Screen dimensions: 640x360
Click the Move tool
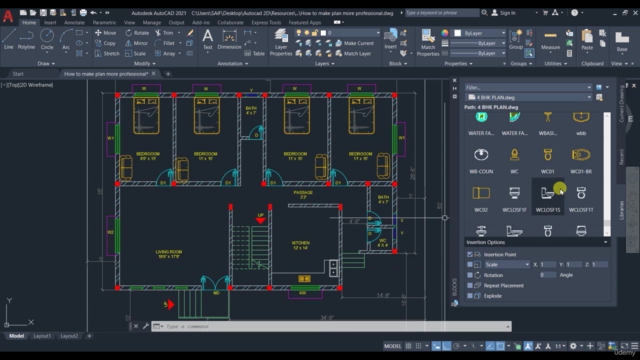click(x=105, y=33)
